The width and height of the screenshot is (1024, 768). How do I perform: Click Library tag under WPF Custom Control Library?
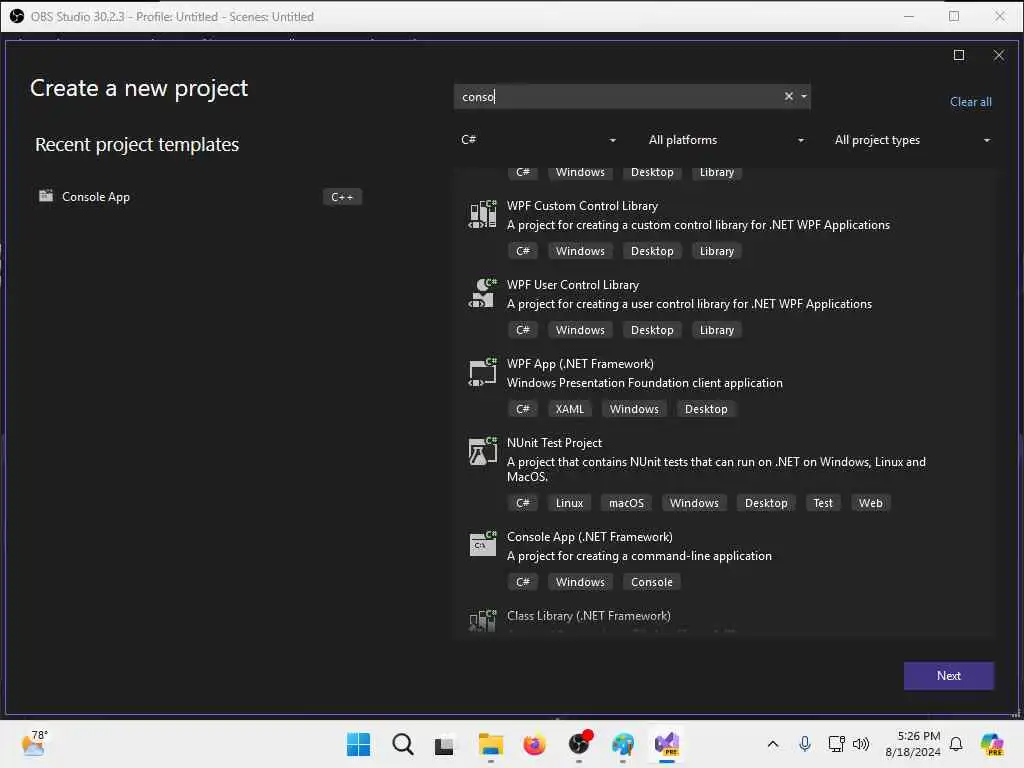coord(716,251)
